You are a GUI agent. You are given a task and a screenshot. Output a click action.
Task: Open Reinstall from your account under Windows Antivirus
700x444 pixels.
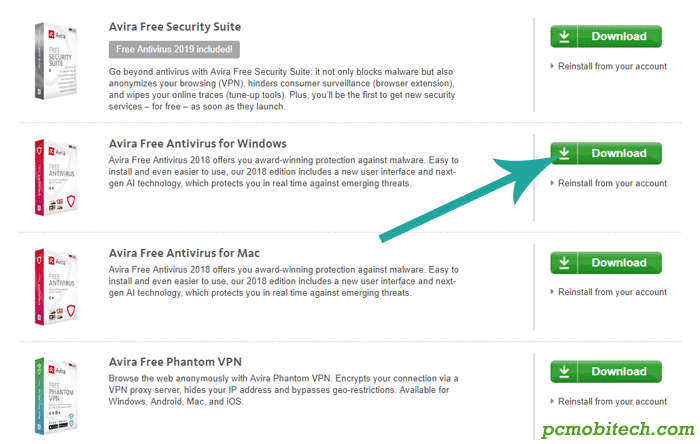(612, 183)
